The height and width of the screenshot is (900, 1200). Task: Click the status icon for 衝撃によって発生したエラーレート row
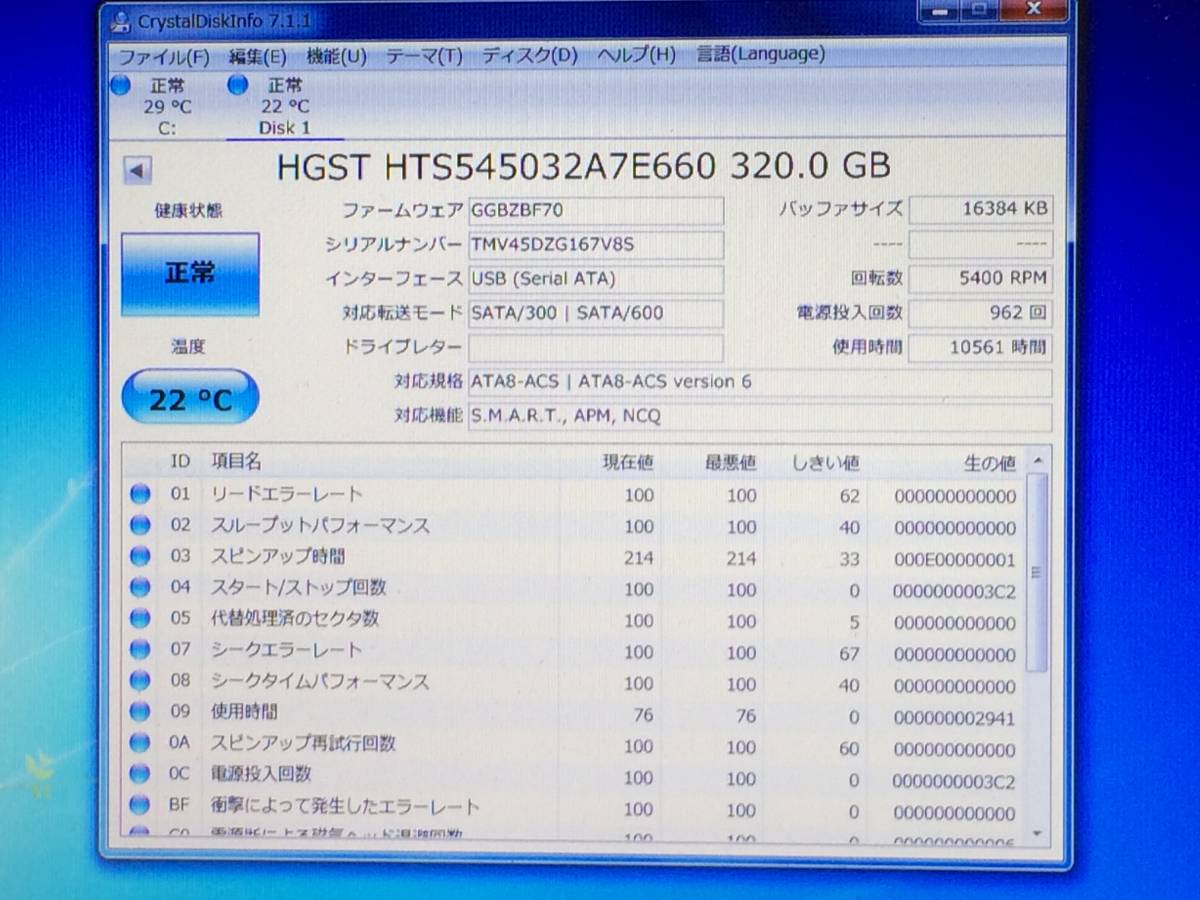(140, 806)
